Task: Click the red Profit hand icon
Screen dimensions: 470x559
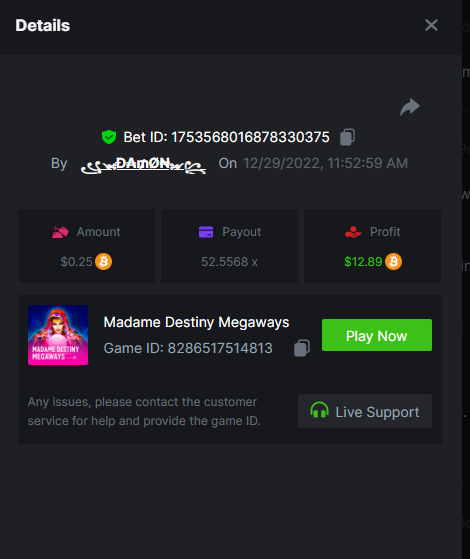Action: [353, 232]
